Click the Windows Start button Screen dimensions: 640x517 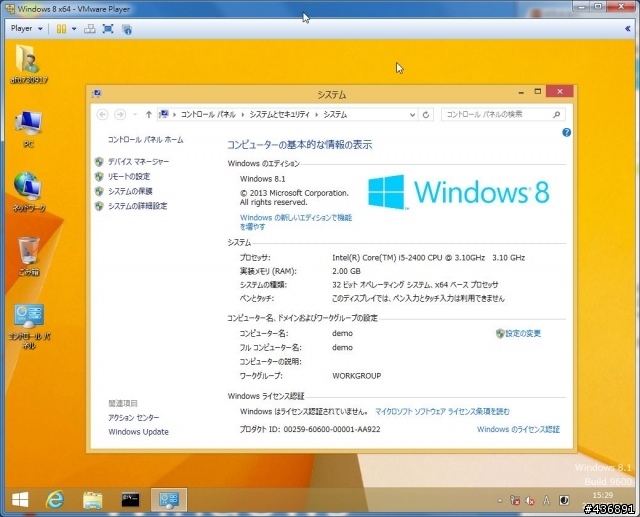click(20, 499)
